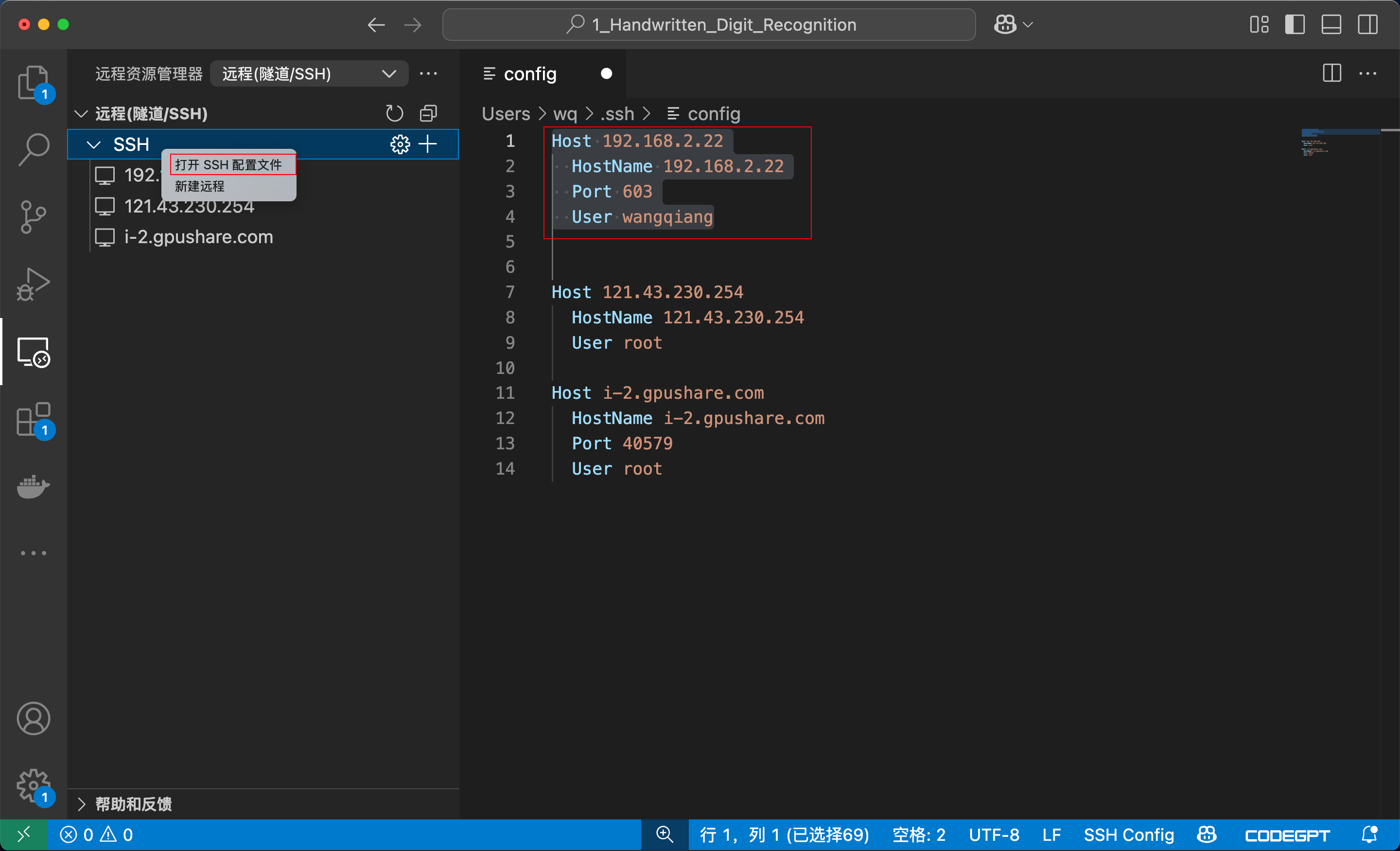
Task: Choose 新建远程 from the popup menu
Action: click(x=200, y=186)
